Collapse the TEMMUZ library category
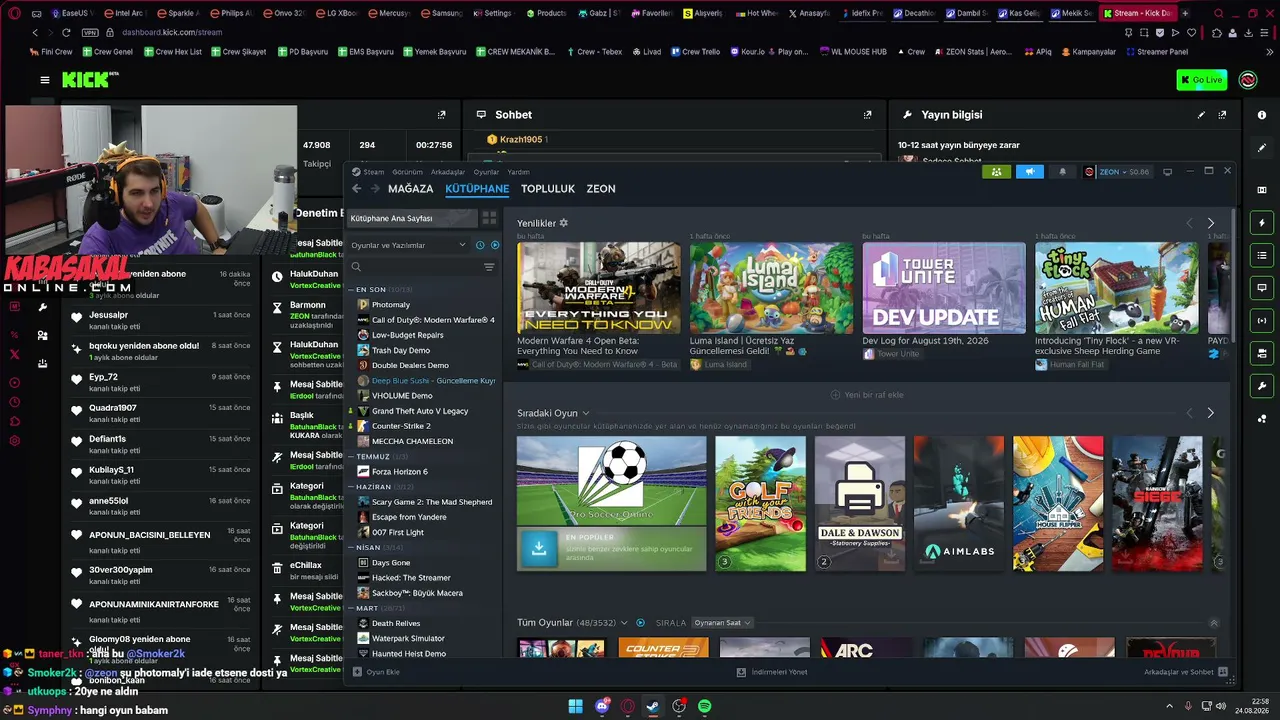Image resolution: width=1280 pixels, height=720 pixels. [x=351, y=456]
